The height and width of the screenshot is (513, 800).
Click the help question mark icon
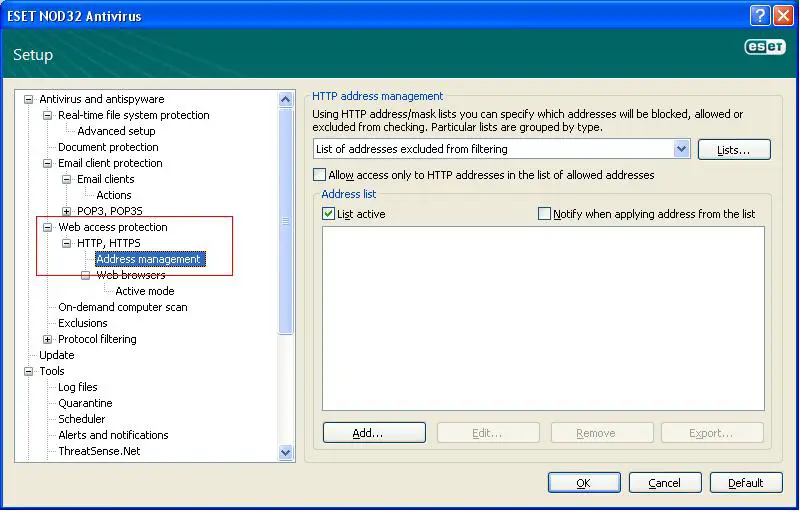760,15
